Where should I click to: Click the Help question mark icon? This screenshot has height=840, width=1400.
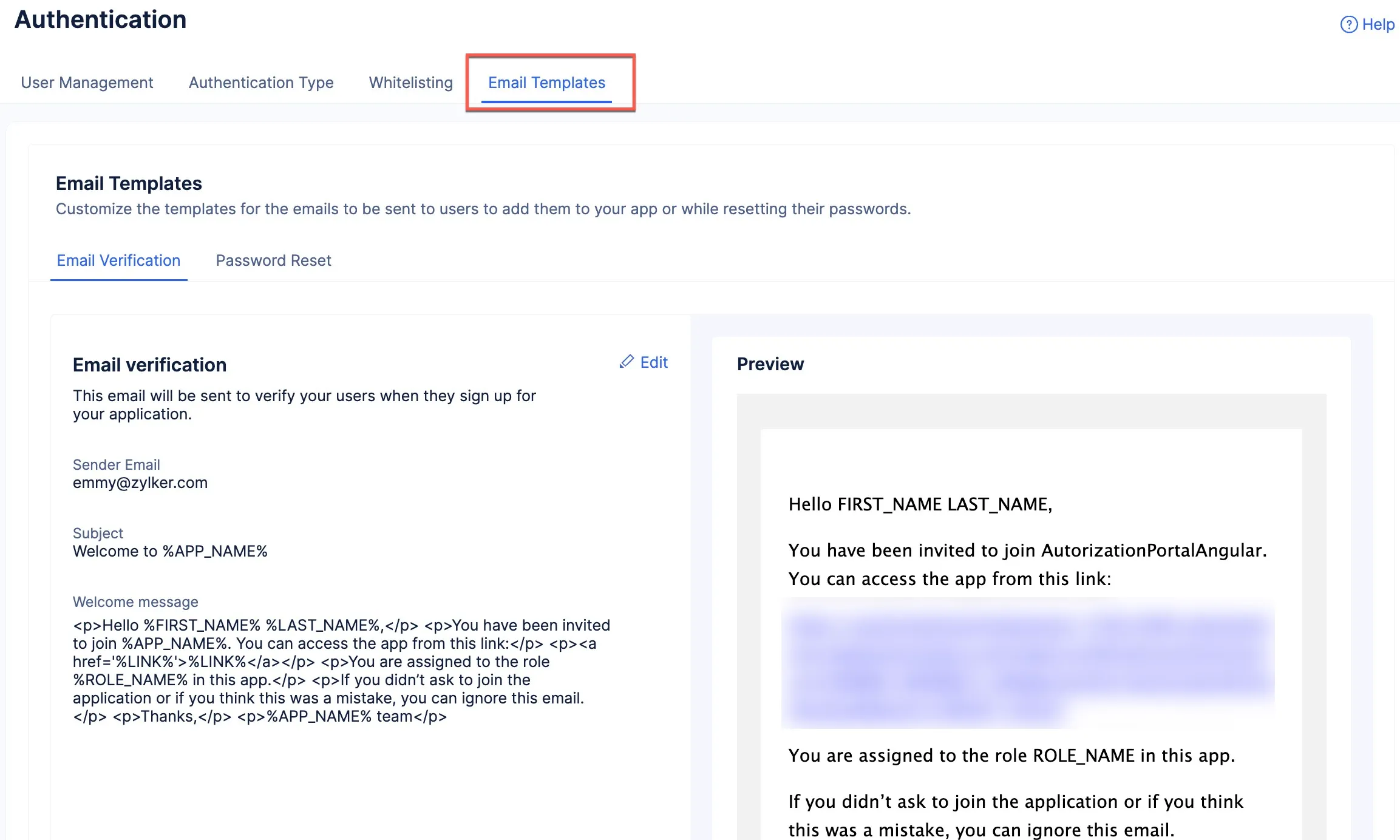pos(1348,25)
